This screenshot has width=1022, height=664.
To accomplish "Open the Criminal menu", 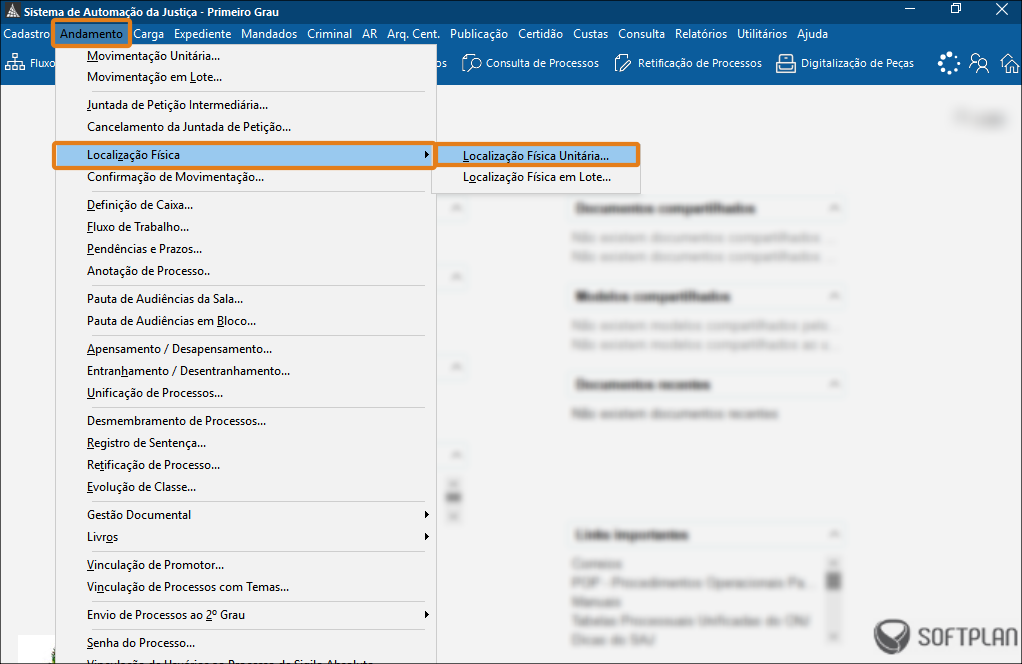I will click(x=330, y=34).
